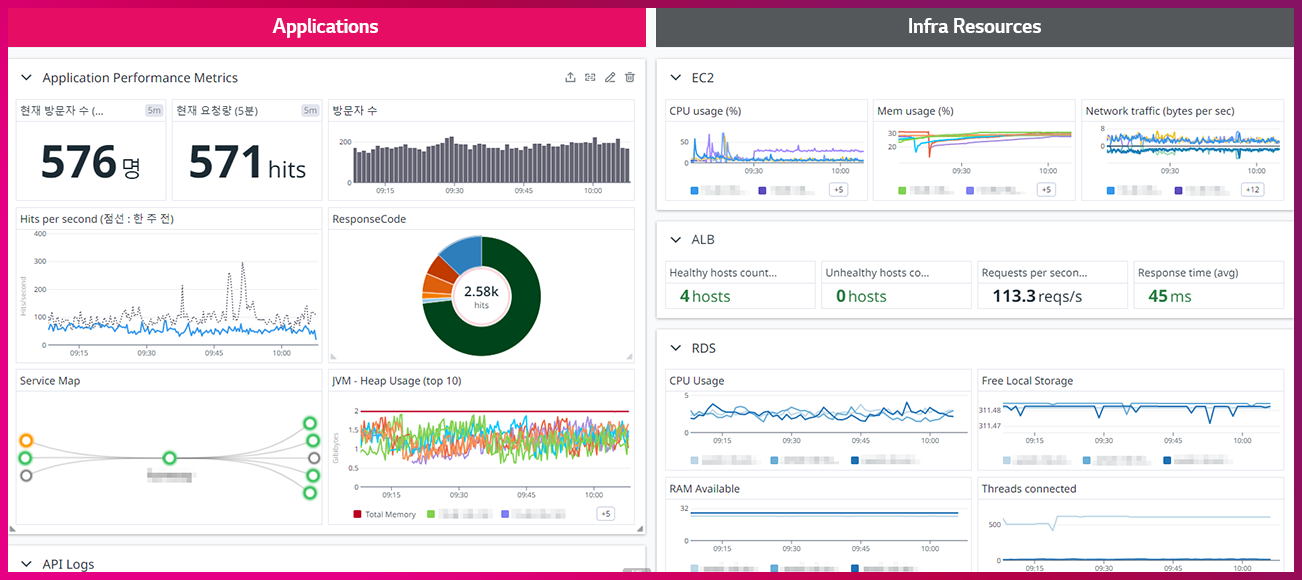Select the Applications header tab
This screenshot has height=580, width=1302.
tap(326, 27)
